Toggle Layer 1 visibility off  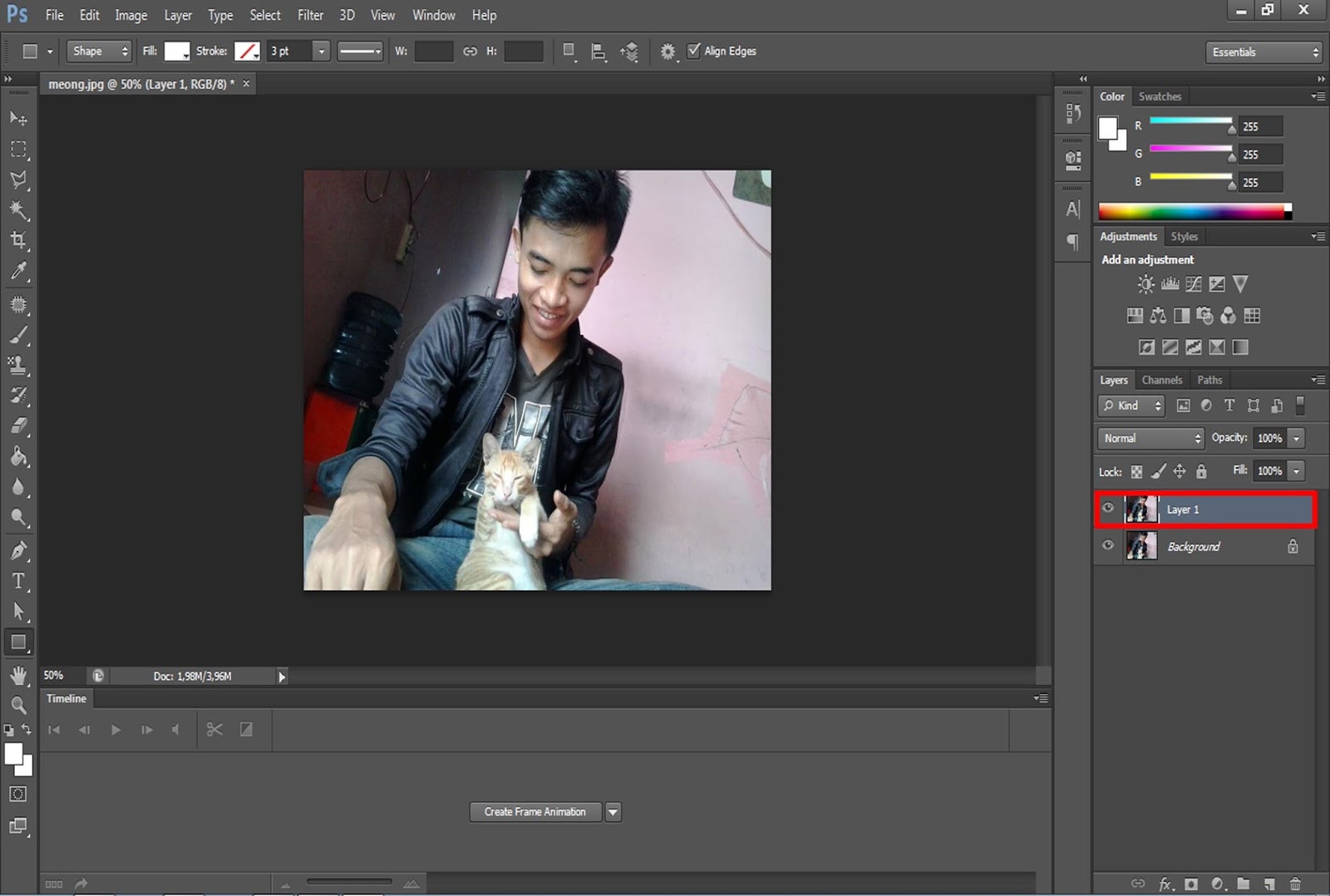(1108, 508)
